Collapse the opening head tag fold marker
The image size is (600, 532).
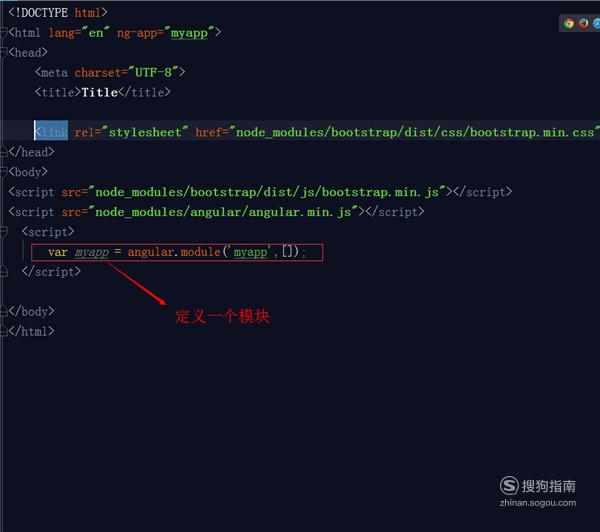(x=3, y=52)
